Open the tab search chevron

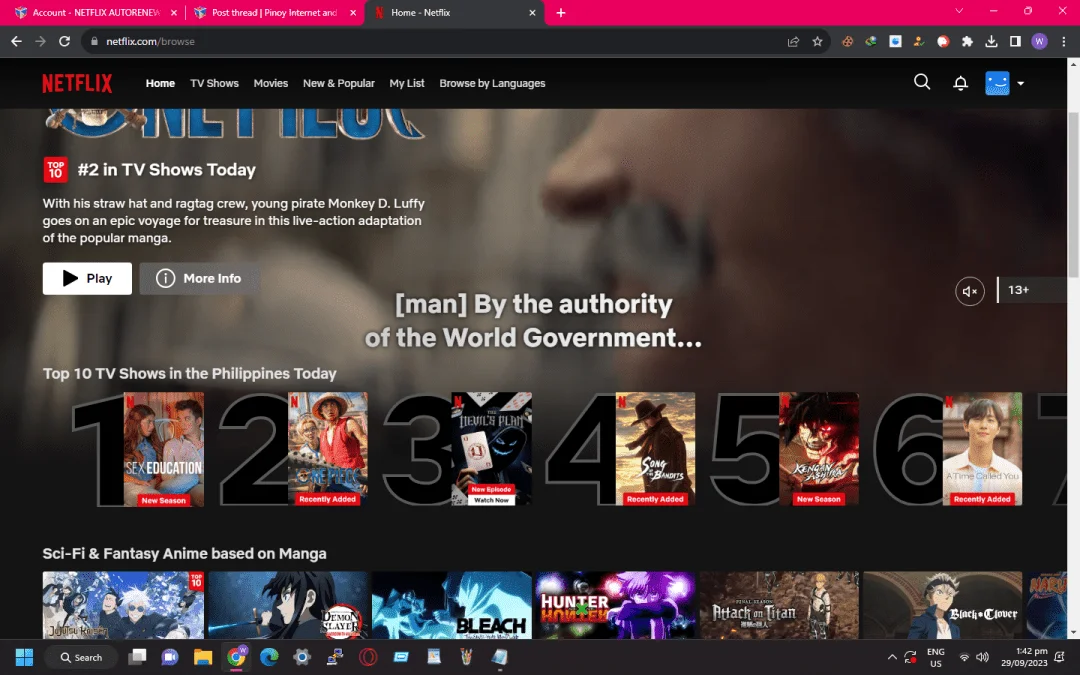pos(959,11)
